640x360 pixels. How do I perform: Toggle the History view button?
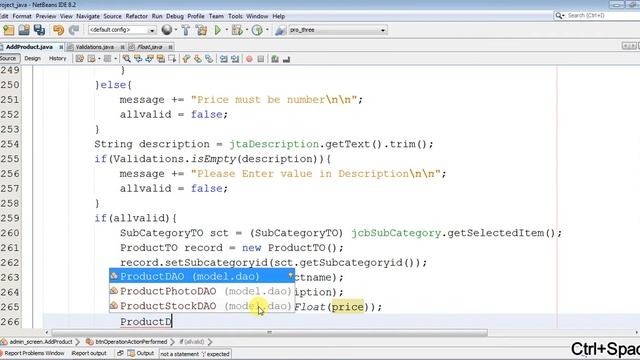58,59
